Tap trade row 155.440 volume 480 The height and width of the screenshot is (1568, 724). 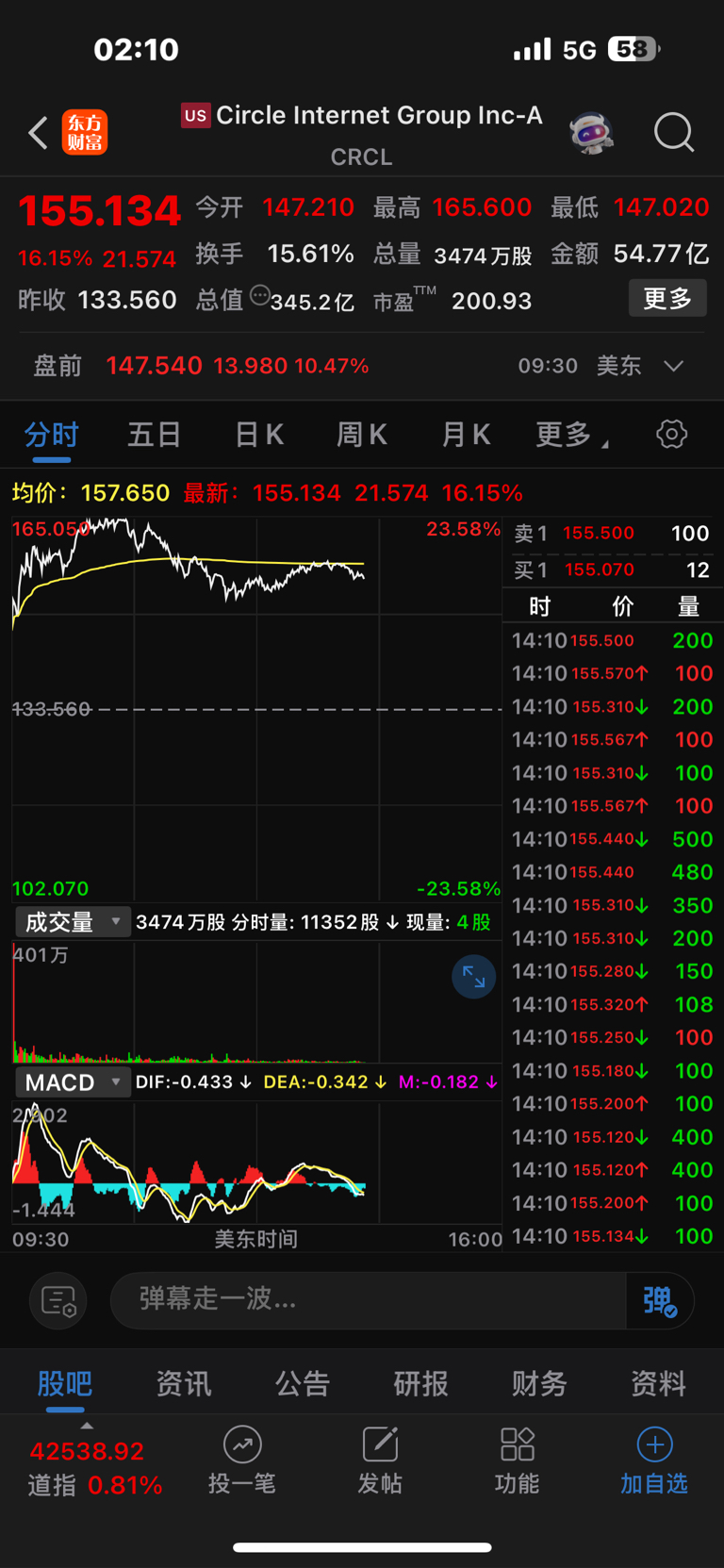click(613, 872)
